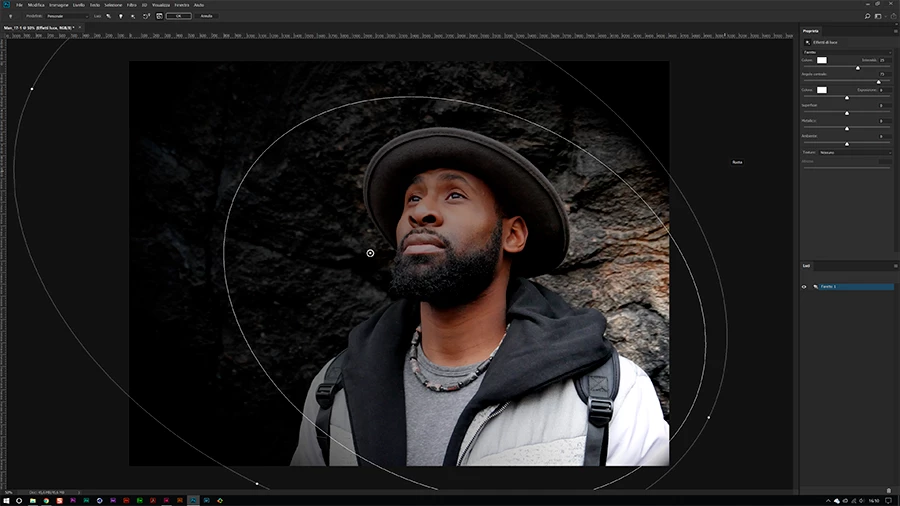
Task: Show hidden tray icons chevron
Action: point(828,501)
